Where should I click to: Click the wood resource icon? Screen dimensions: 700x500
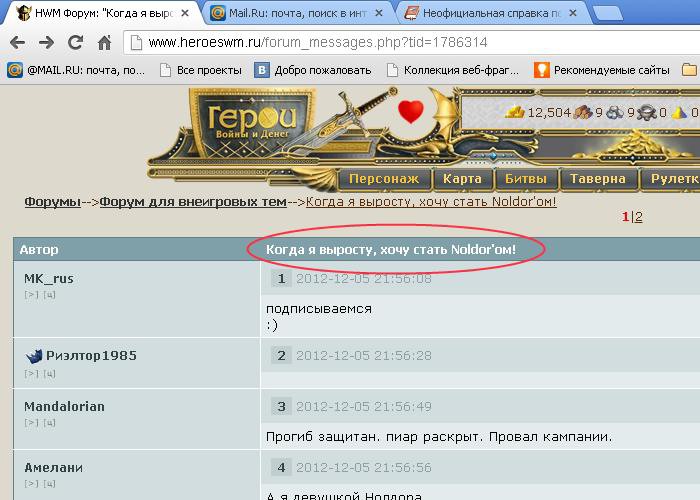point(583,112)
